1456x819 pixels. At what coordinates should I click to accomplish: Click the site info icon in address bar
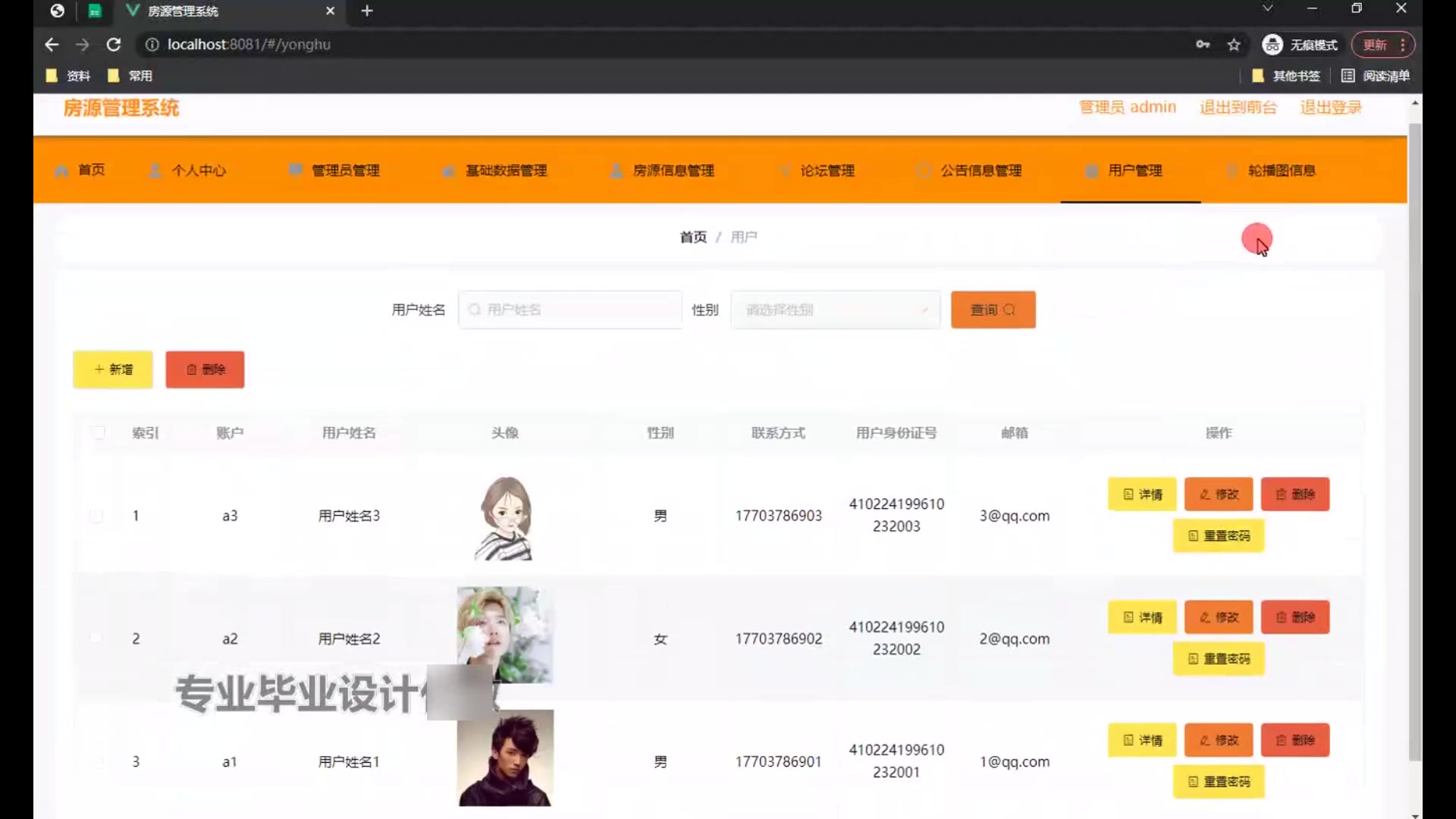click(152, 45)
